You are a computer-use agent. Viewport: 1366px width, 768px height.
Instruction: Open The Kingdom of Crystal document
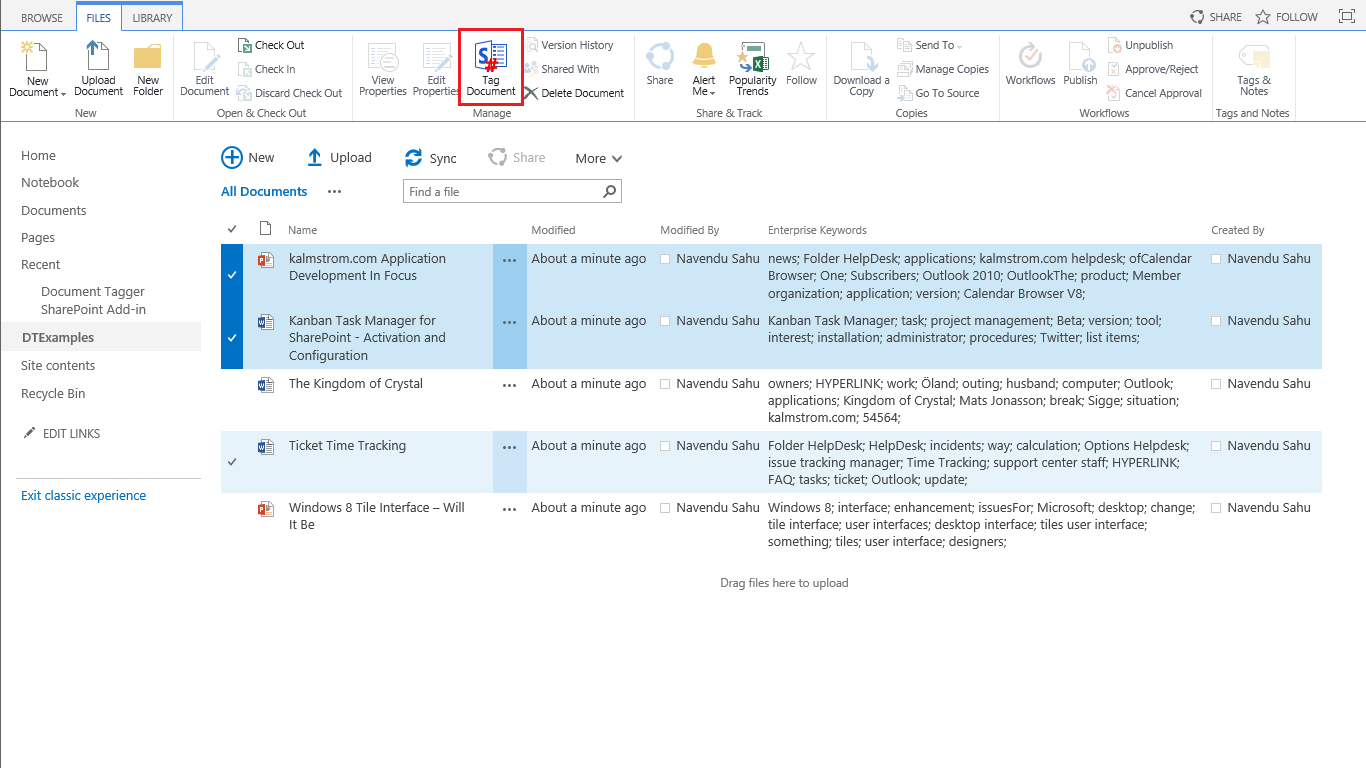click(x=356, y=383)
